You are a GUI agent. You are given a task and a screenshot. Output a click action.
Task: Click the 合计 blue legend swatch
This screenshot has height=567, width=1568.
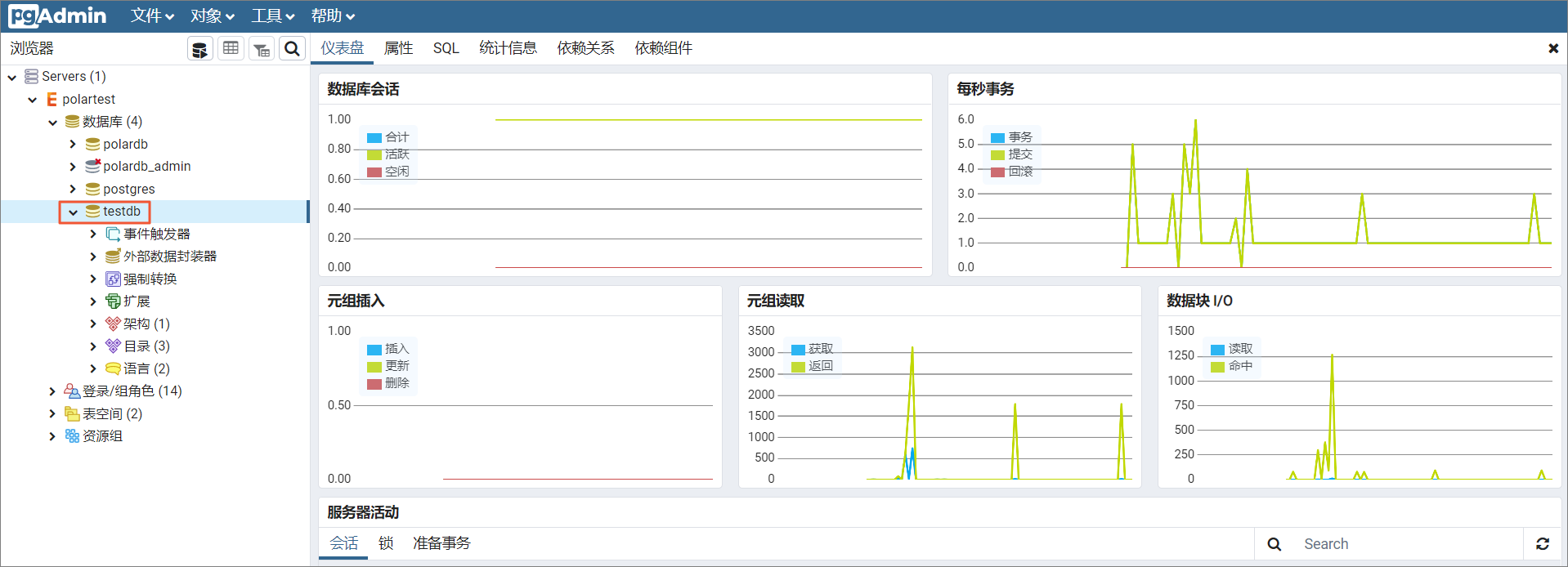[x=374, y=137]
